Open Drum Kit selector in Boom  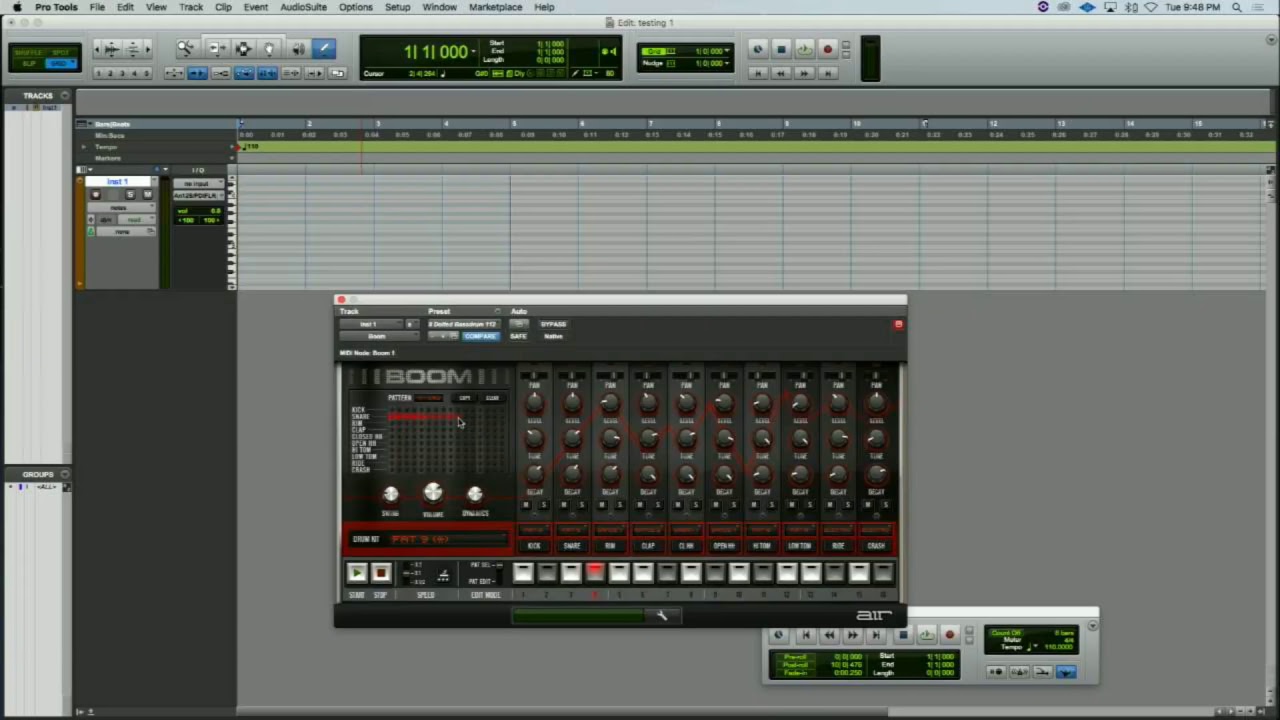[448, 539]
